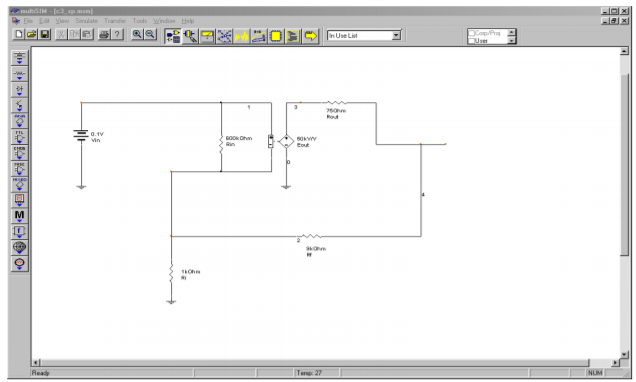Open the Basic resistor component bin
This screenshot has height=382, width=636.
click(x=19, y=74)
